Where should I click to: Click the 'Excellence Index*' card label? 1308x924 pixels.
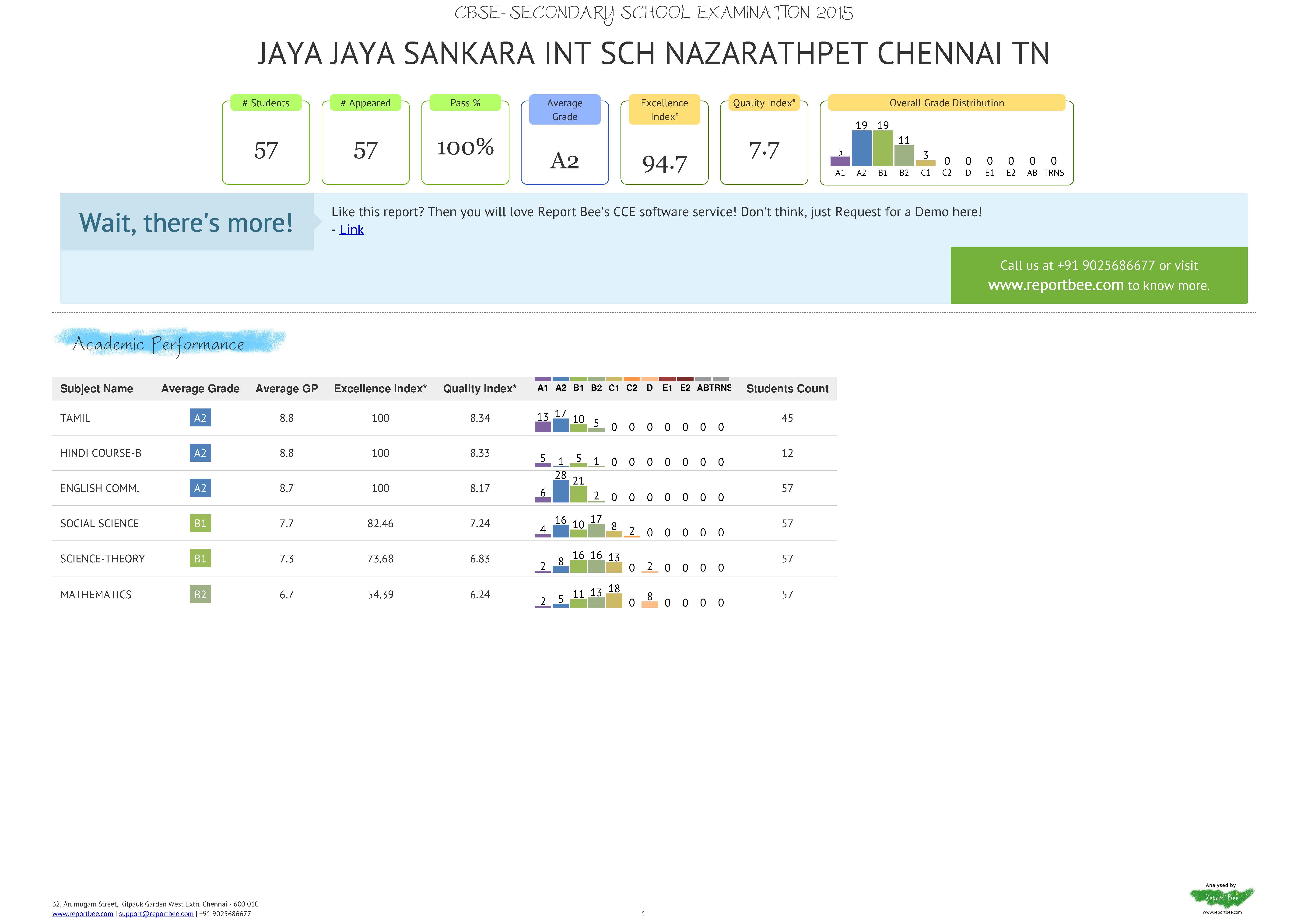click(664, 109)
